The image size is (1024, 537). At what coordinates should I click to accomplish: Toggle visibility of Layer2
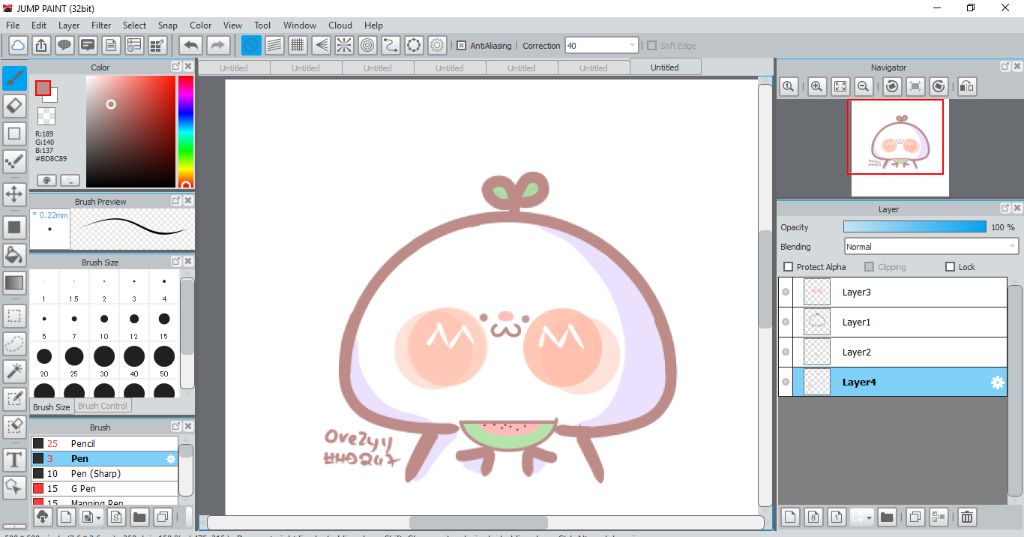786,352
